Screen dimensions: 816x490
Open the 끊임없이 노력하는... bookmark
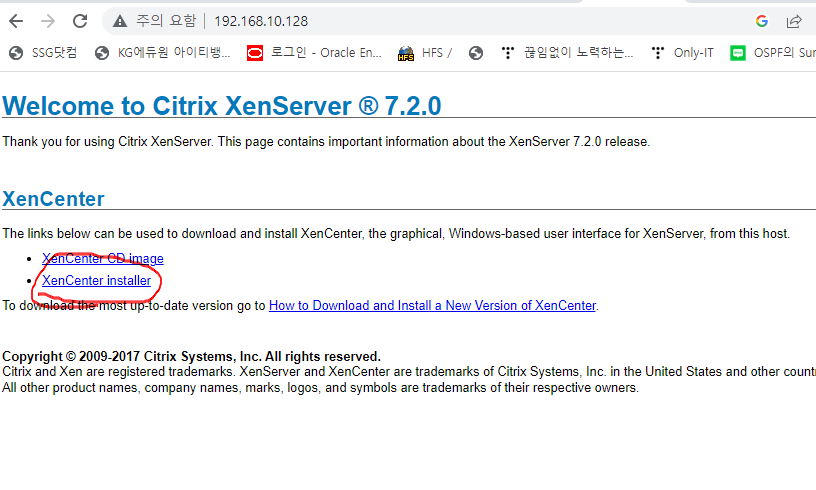(x=567, y=53)
